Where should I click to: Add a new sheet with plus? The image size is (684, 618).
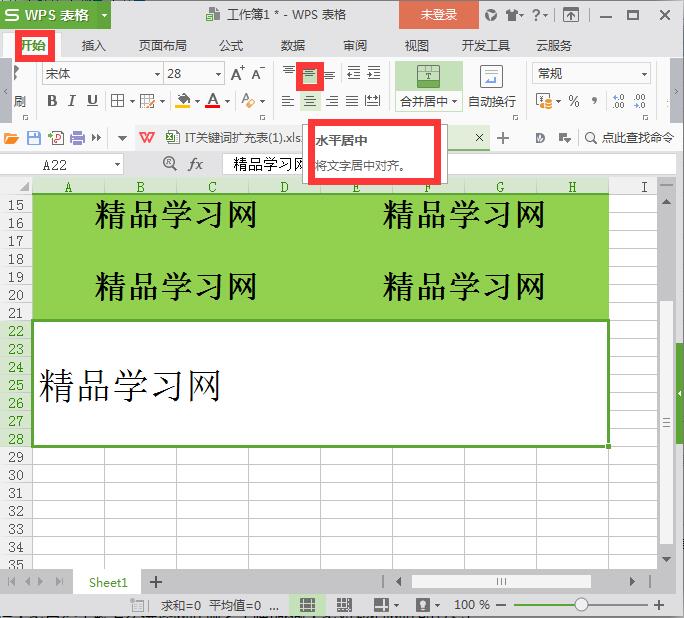coord(156,582)
